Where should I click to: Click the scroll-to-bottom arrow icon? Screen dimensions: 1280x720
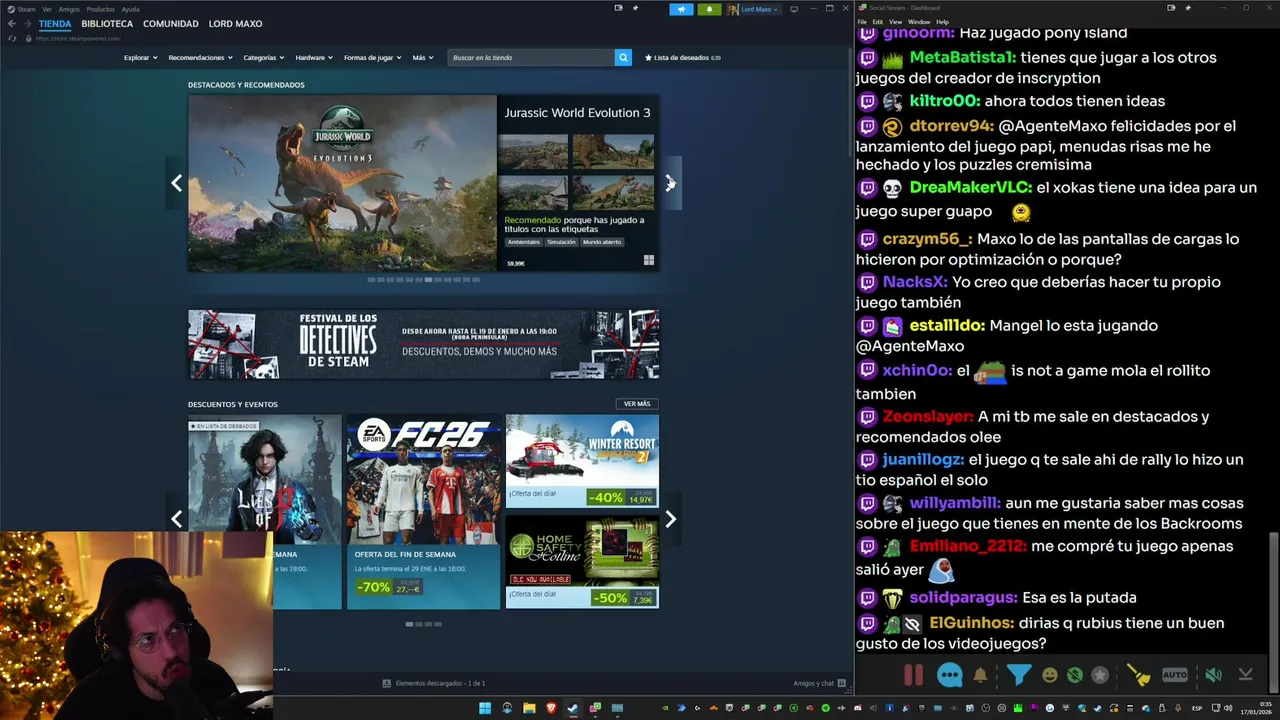[1245, 675]
